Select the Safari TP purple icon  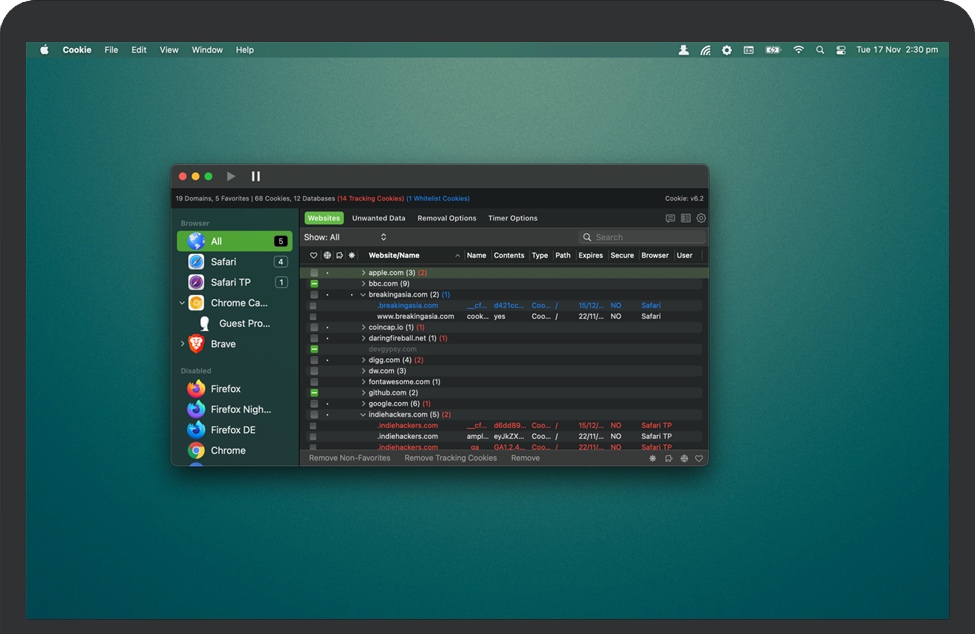point(196,282)
